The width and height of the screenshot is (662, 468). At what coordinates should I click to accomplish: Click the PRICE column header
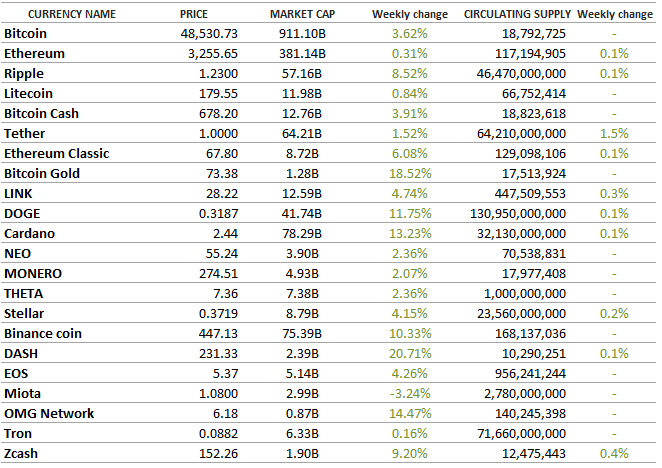[x=194, y=14]
